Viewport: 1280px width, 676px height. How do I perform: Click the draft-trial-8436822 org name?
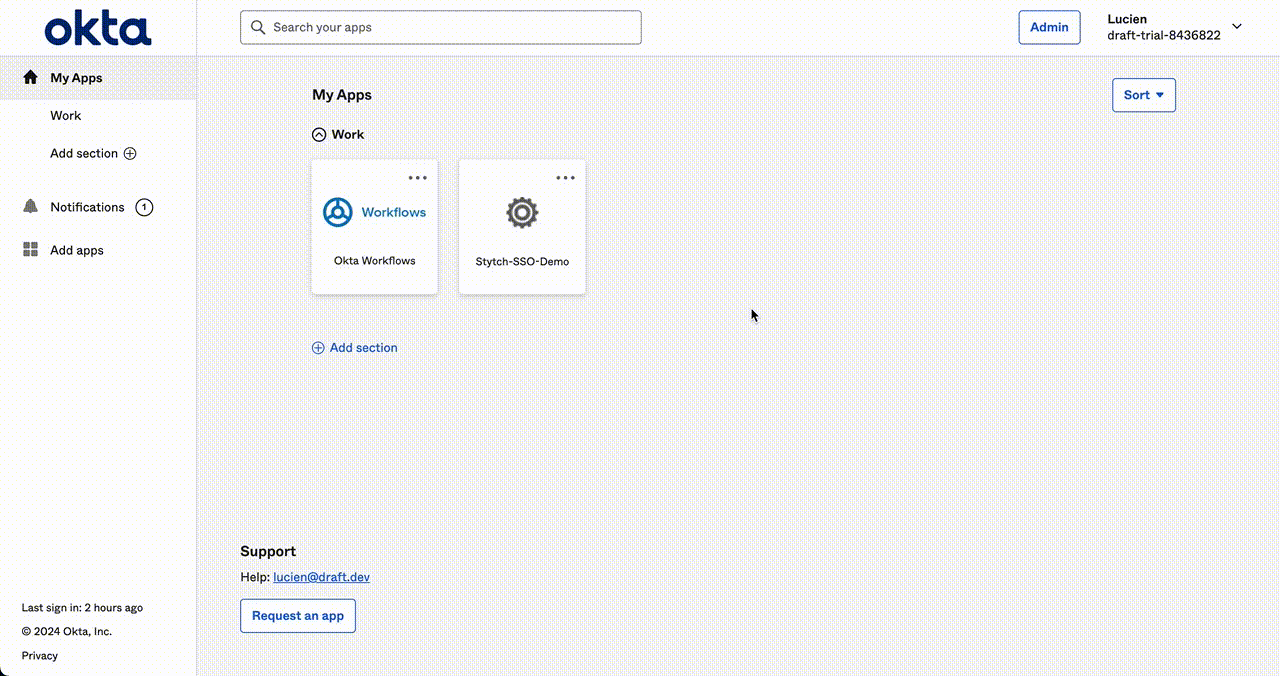tap(1164, 35)
